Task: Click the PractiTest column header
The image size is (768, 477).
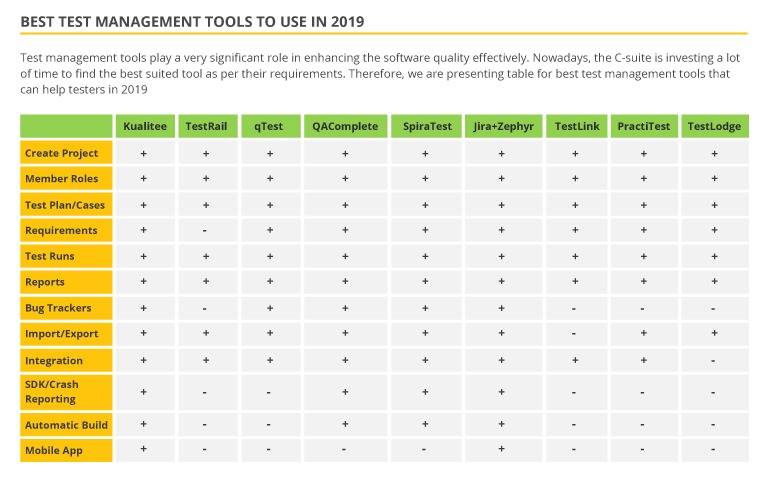Action: pos(644,126)
